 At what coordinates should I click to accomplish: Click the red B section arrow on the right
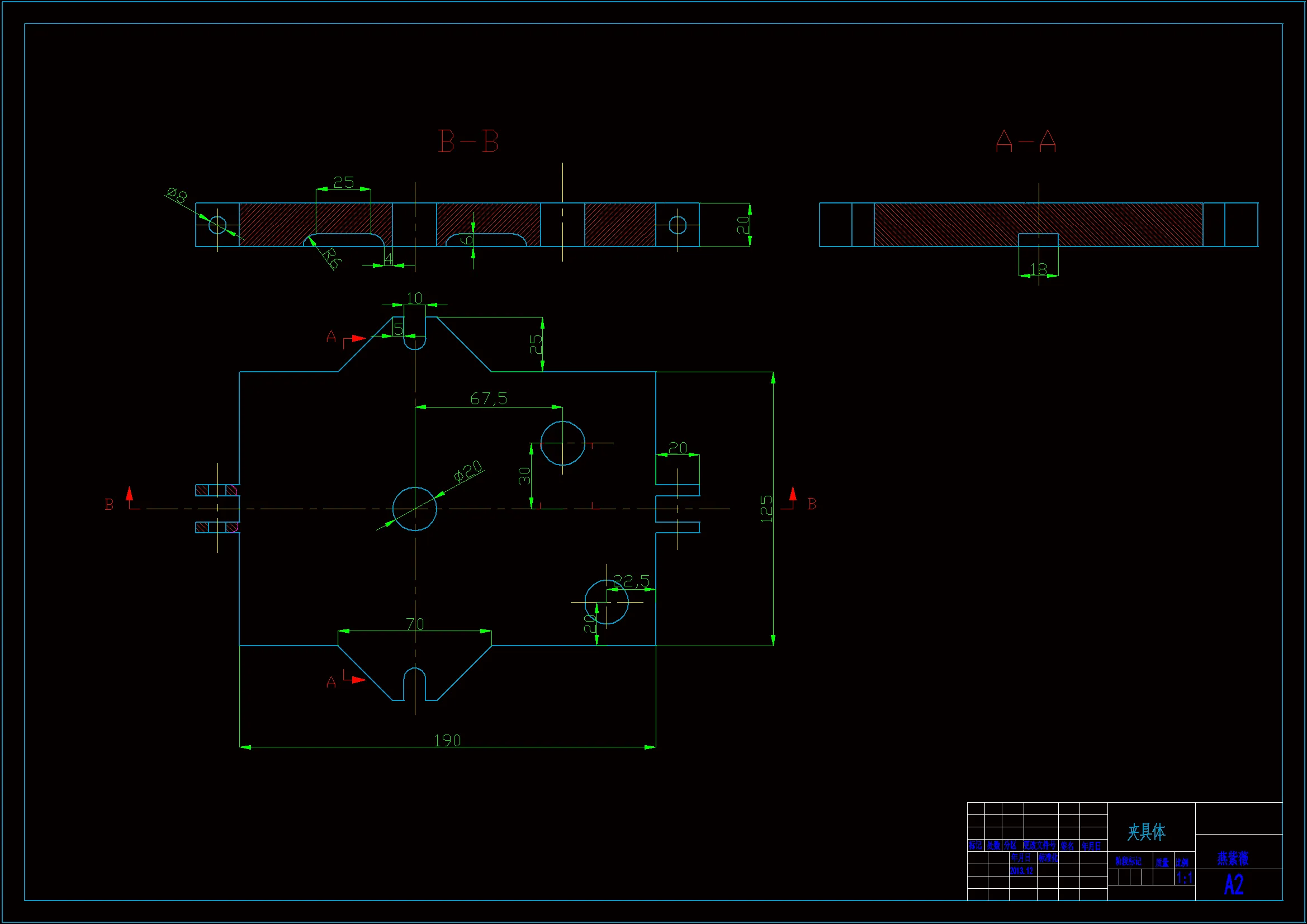pyautogui.click(x=792, y=494)
